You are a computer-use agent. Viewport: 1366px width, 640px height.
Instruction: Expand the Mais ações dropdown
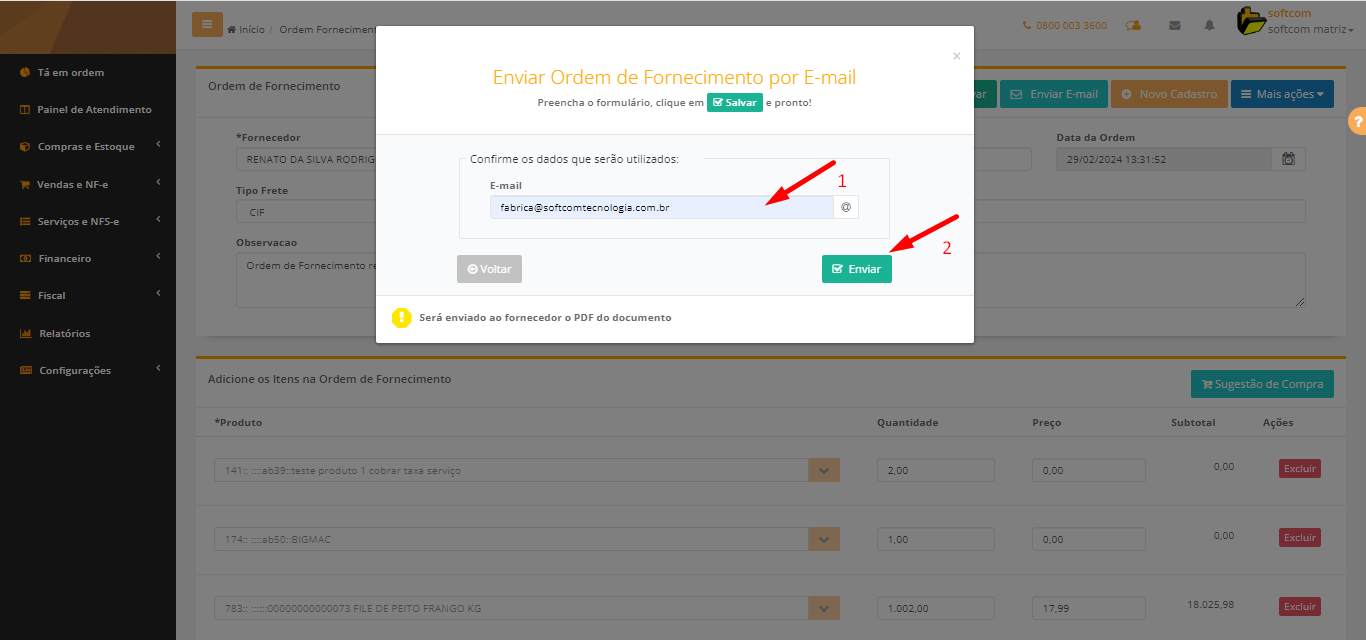pyautogui.click(x=1281, y=94)
